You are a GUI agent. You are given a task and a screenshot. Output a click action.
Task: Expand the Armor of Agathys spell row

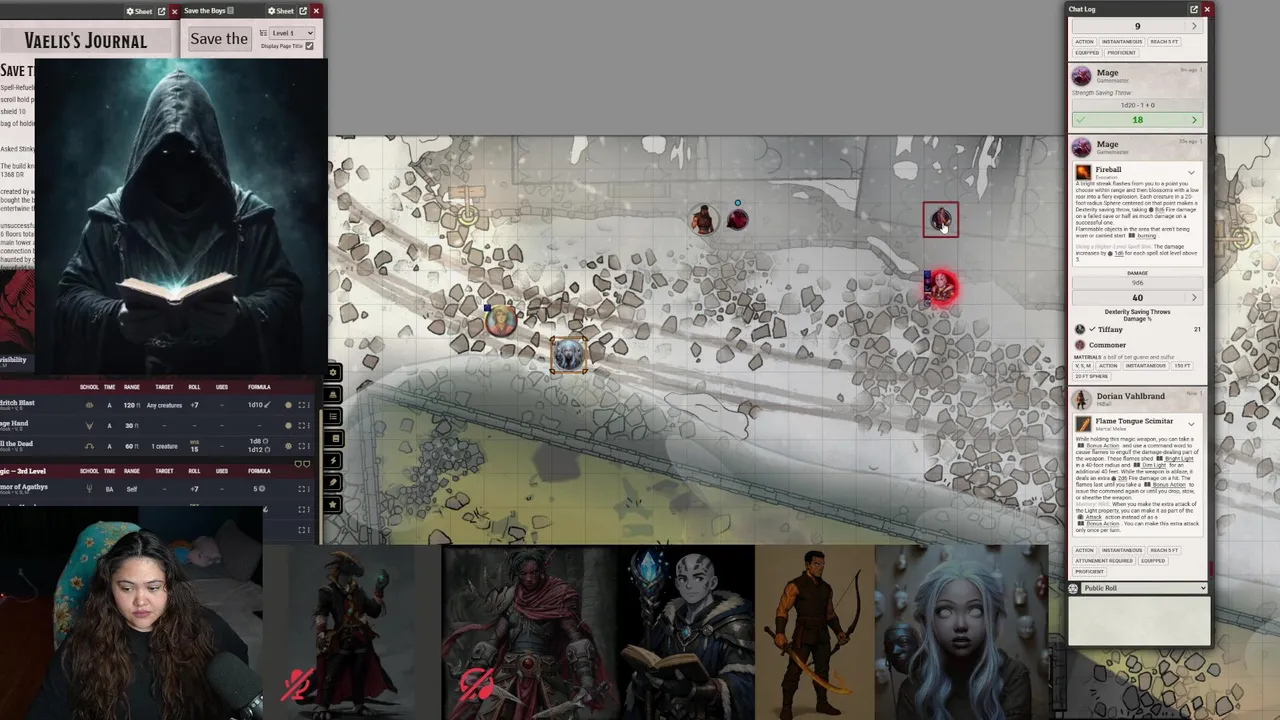point(303,489)
